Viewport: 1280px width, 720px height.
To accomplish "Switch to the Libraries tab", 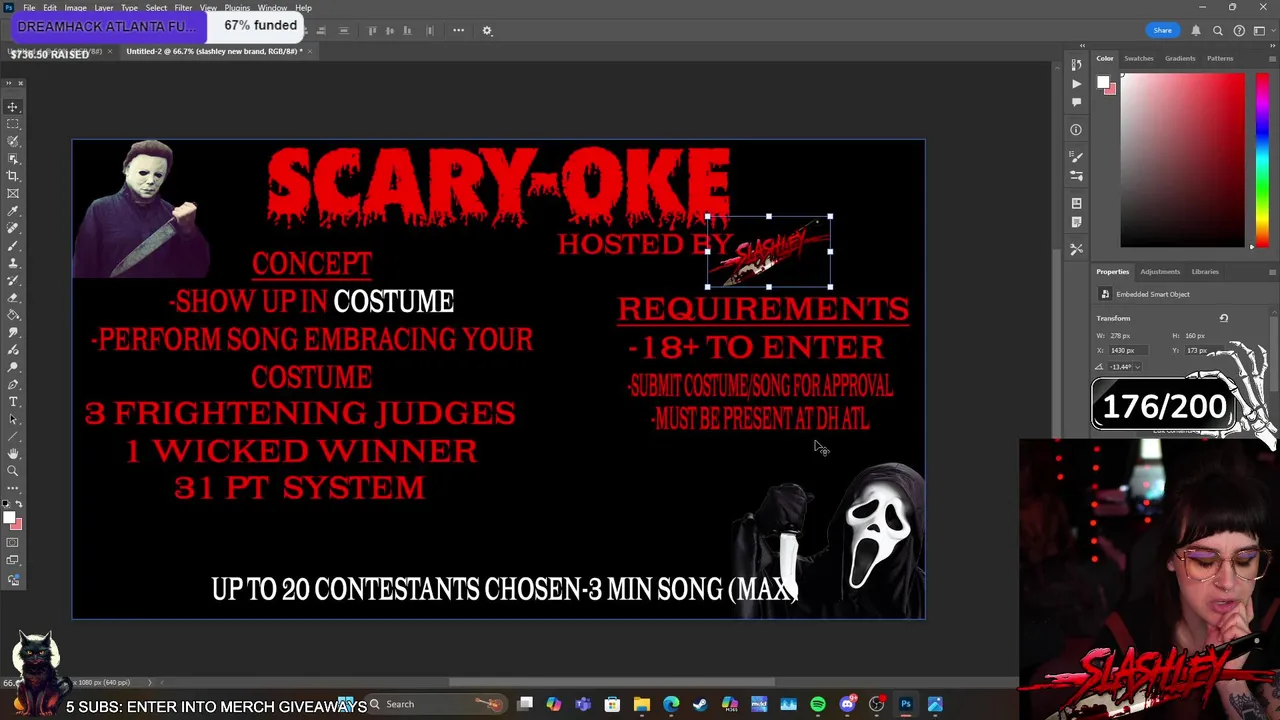I will [x=1205, y=272].
